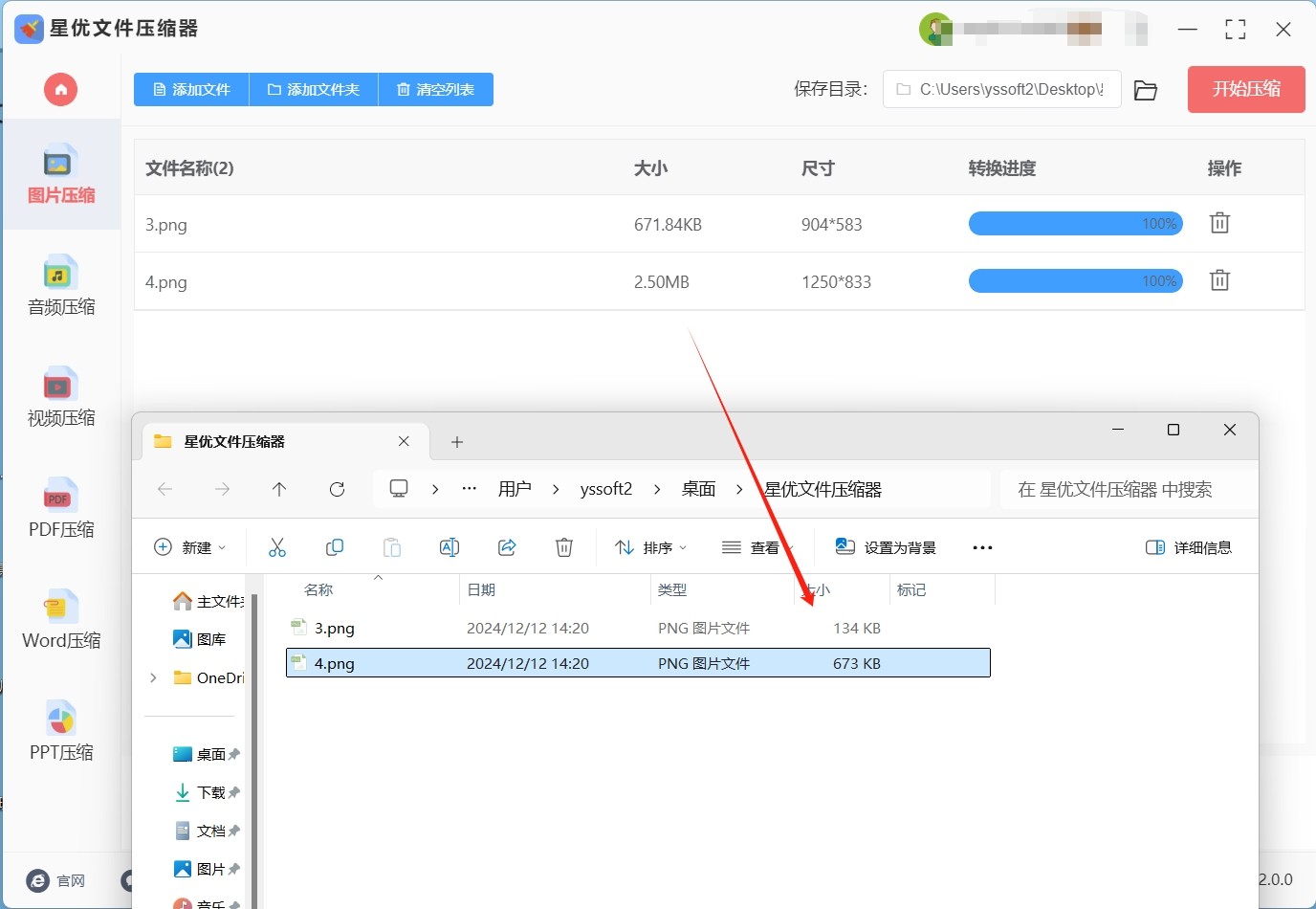
Task: Click the 添加文件 button
Action: coord(191,90)
